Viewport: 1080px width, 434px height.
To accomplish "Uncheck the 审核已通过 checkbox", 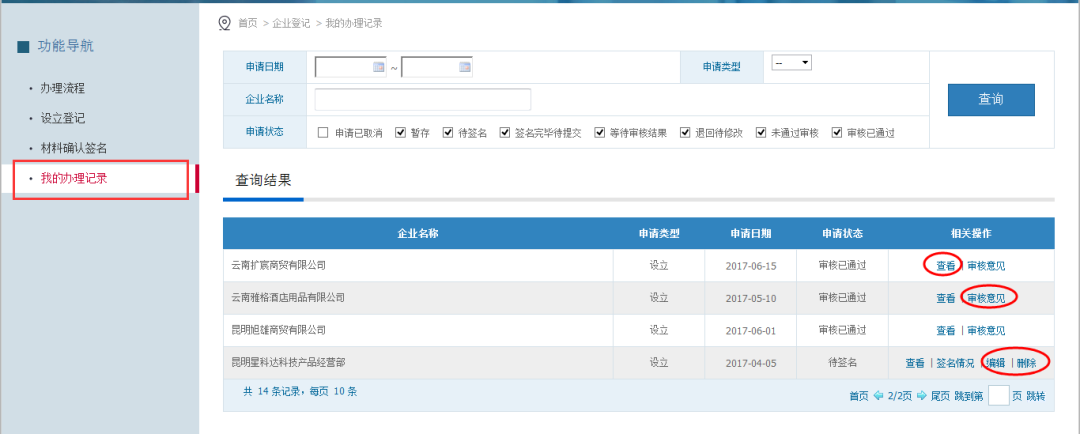I will pyautogui.click(x=837, y=133).
